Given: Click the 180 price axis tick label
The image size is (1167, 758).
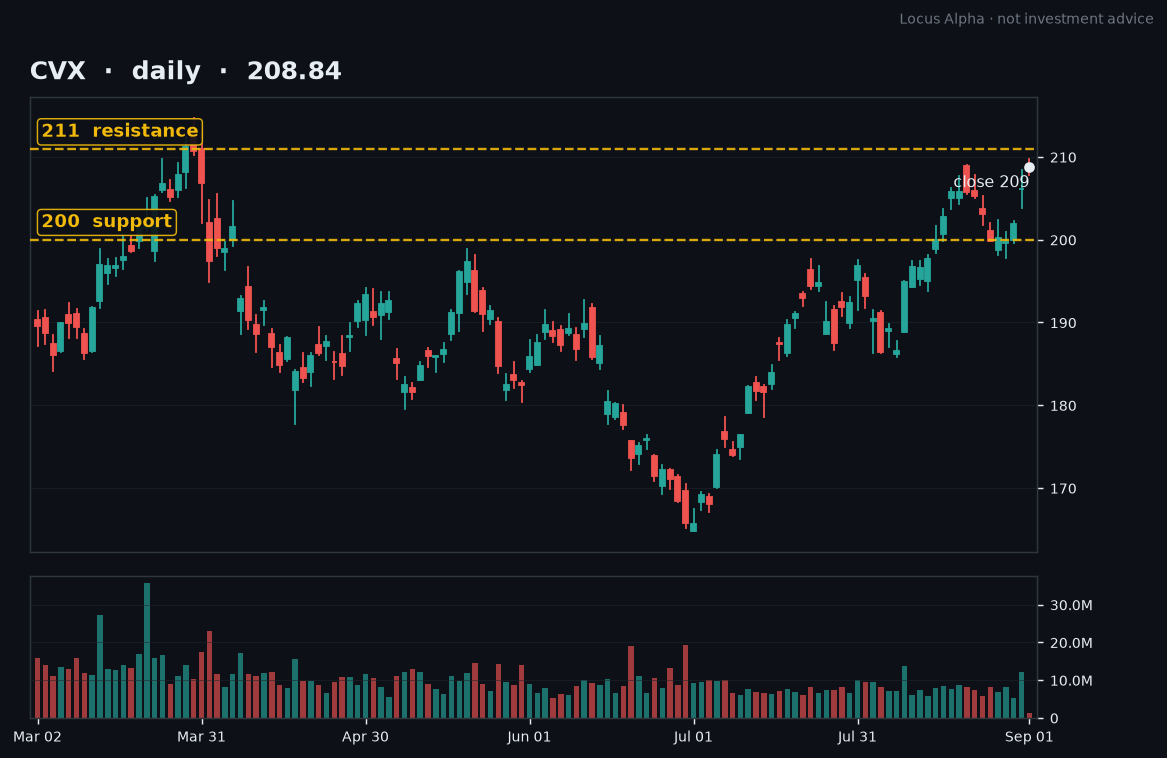Looking at the screenshot, I should coord(1063,406).
